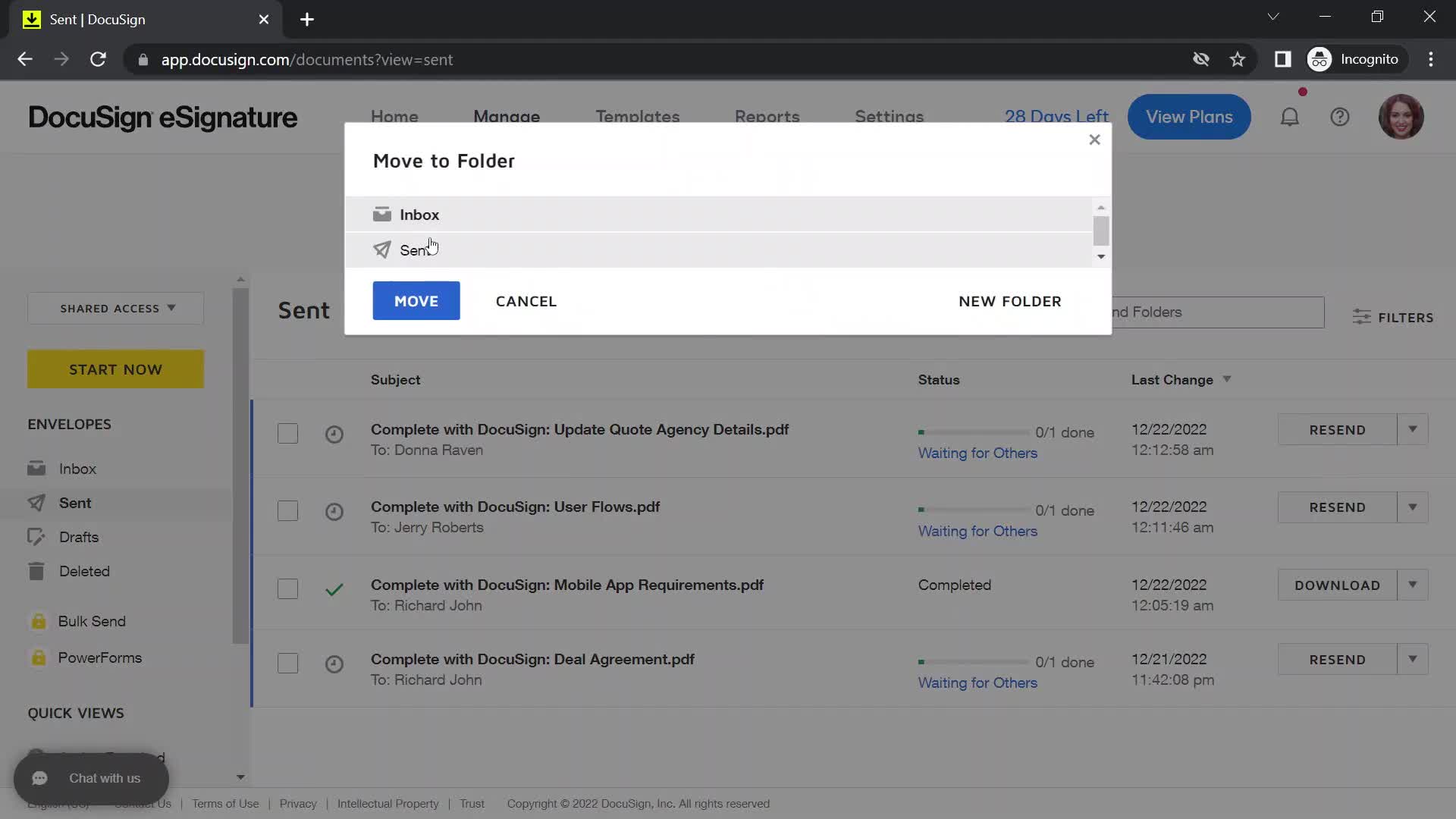Open Waiting for Others link for User Flows
Screen dimensions: 1456x819
coord(977,531)
